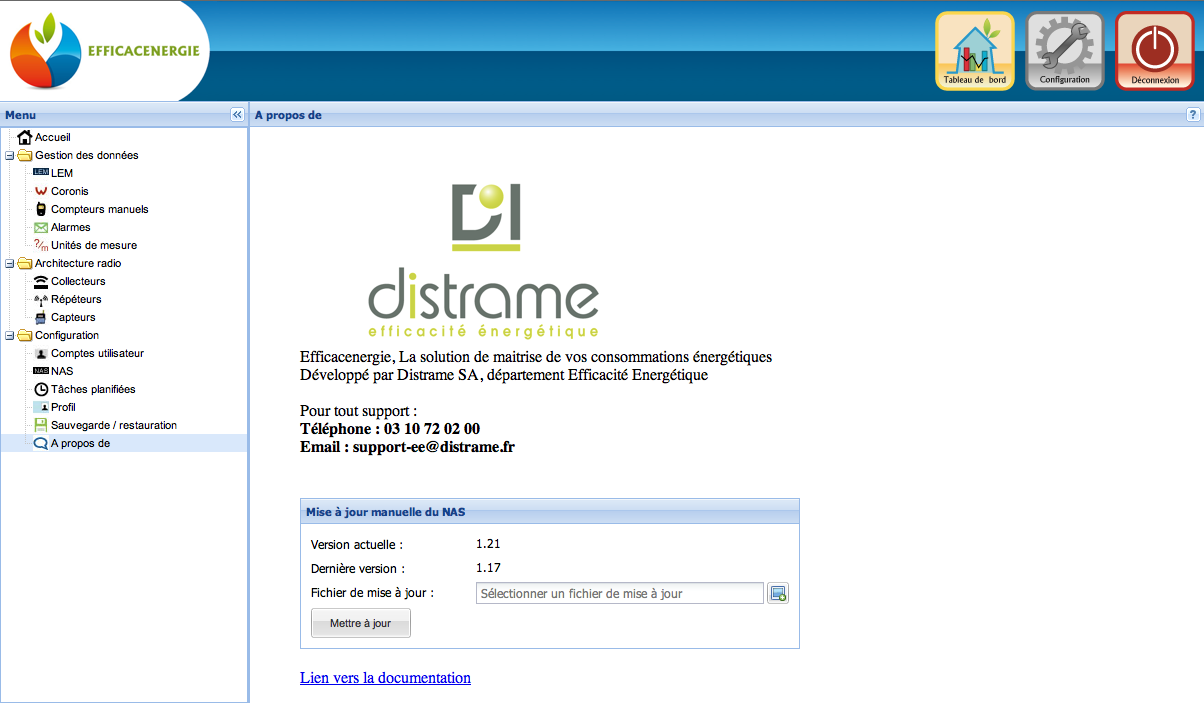Image resolution: width=1204 pixels, height=703 pixels.
Task: Open Tâches planifiées in the menu
Action: click(x=93, y=389)
